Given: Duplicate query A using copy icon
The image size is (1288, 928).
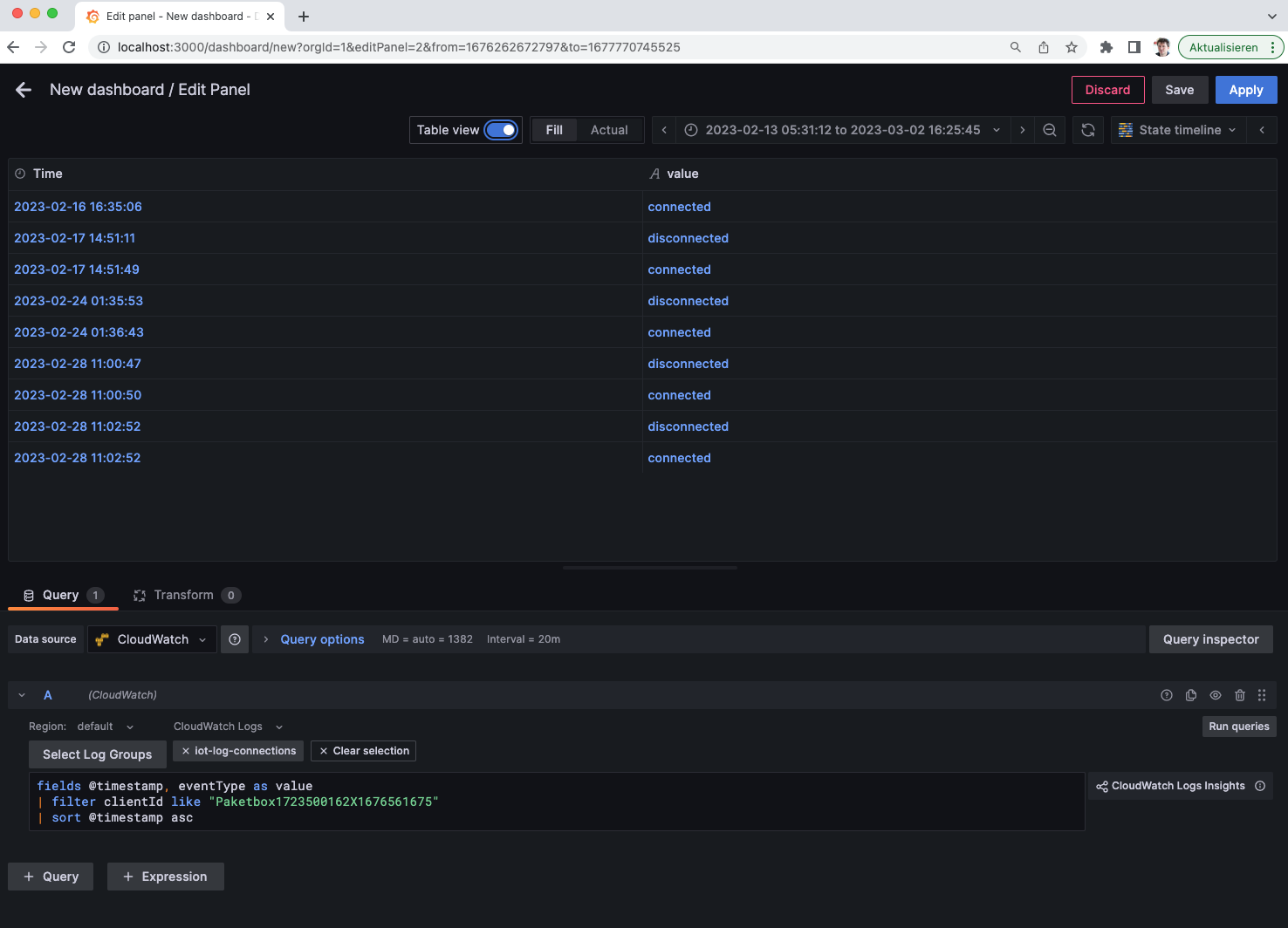Looking at the screenshot, I should pyautogui.click(x=1191, y=695).
